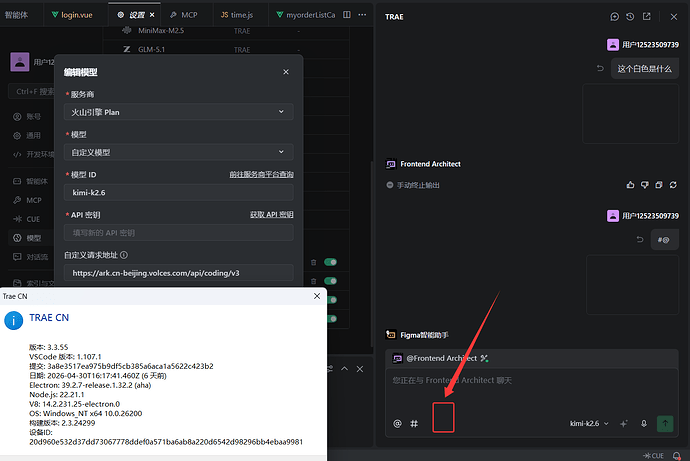Click undo arrow beside 这个白色是什么 message
The width and height of the screenshot is (690, 461).
[600, 68]
